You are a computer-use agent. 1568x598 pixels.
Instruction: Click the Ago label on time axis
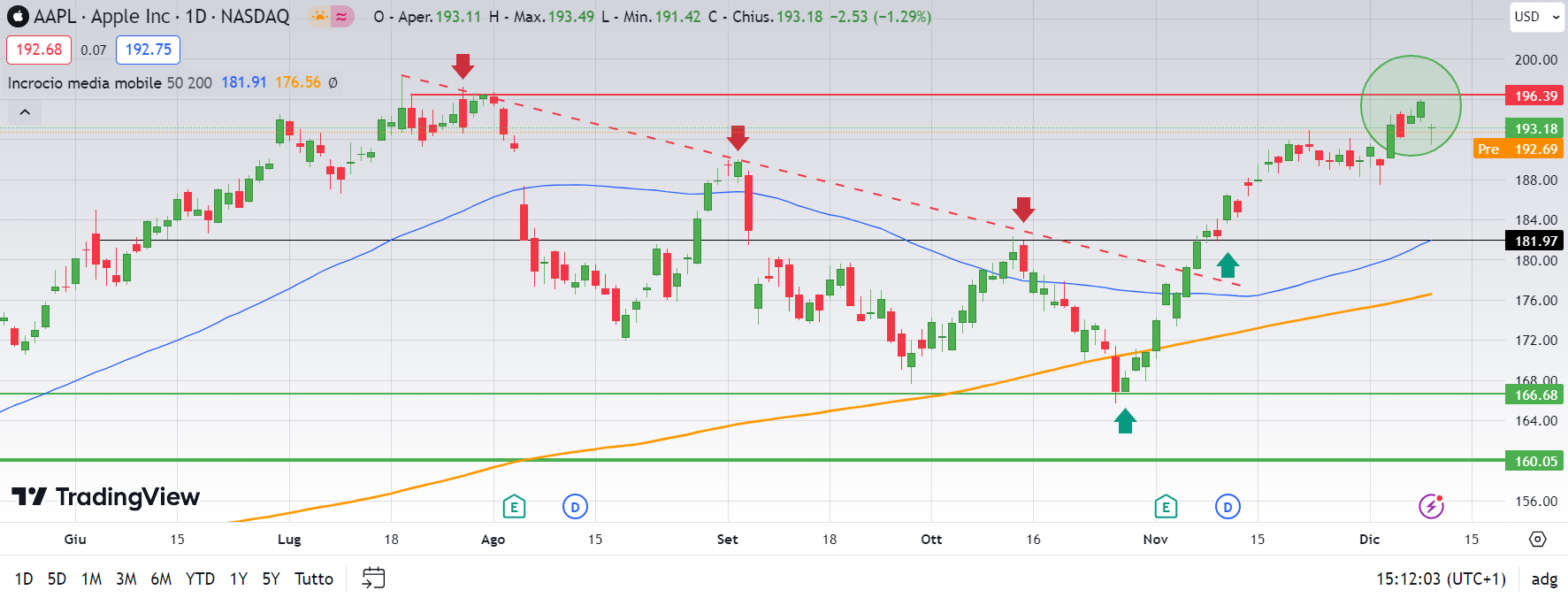pyautogui.click(x=493, y=539)
